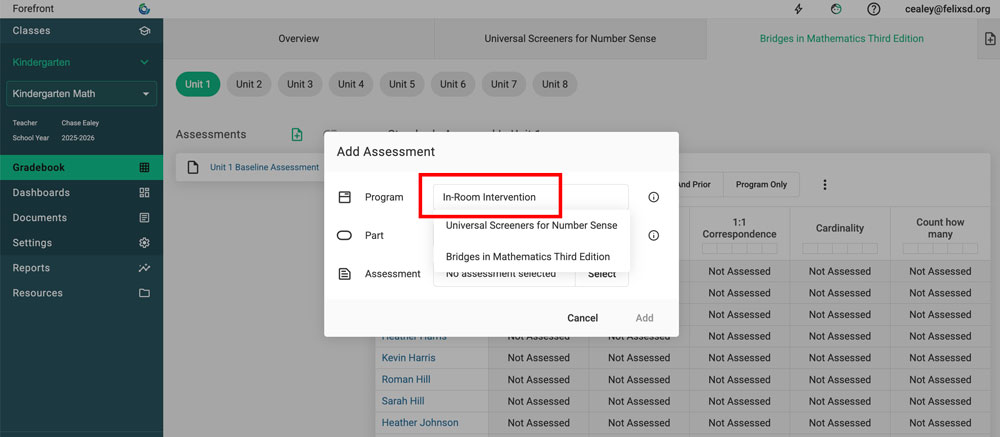Viewport: 1000px width, 437px height.
Task: Switch to the Overview tab
Action: tap(298, 39)
